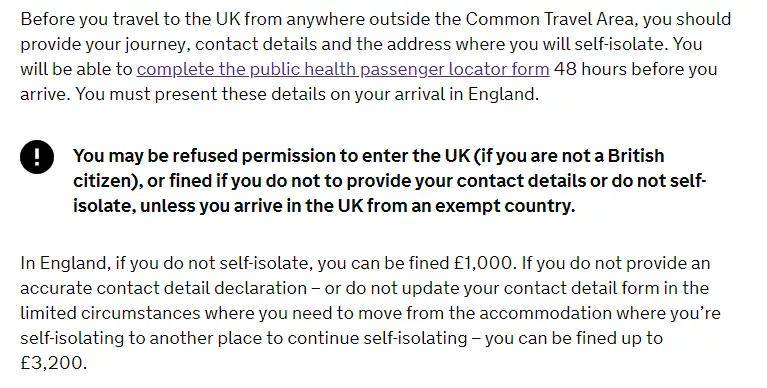Click the words 'Common Travel Area'

click(552, 19)
